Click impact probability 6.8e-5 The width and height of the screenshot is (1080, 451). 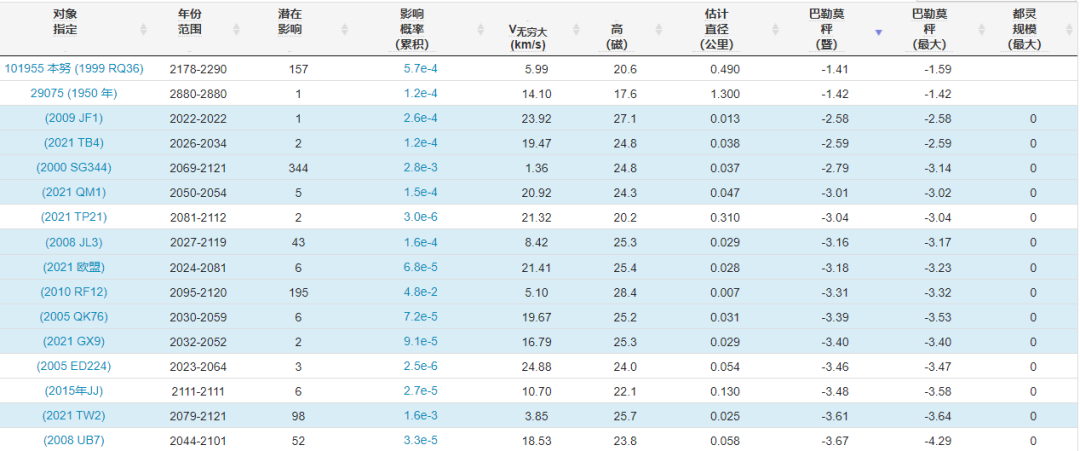pyautogui.click(x=420, y=267)
